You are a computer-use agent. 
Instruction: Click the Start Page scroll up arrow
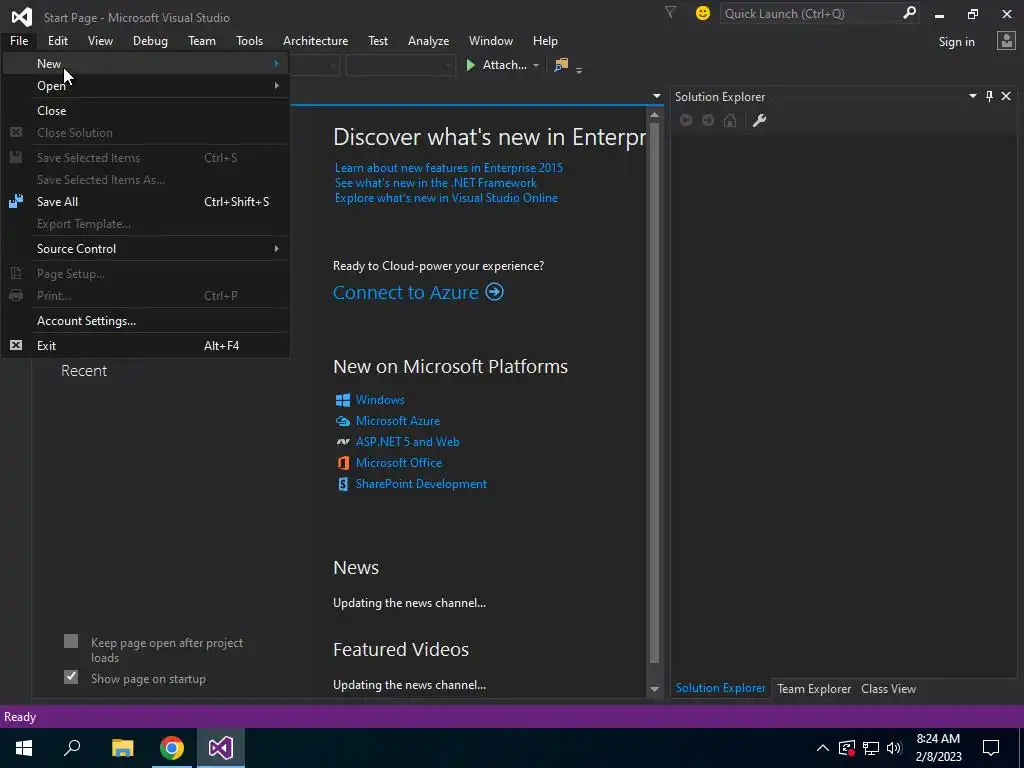654,115
